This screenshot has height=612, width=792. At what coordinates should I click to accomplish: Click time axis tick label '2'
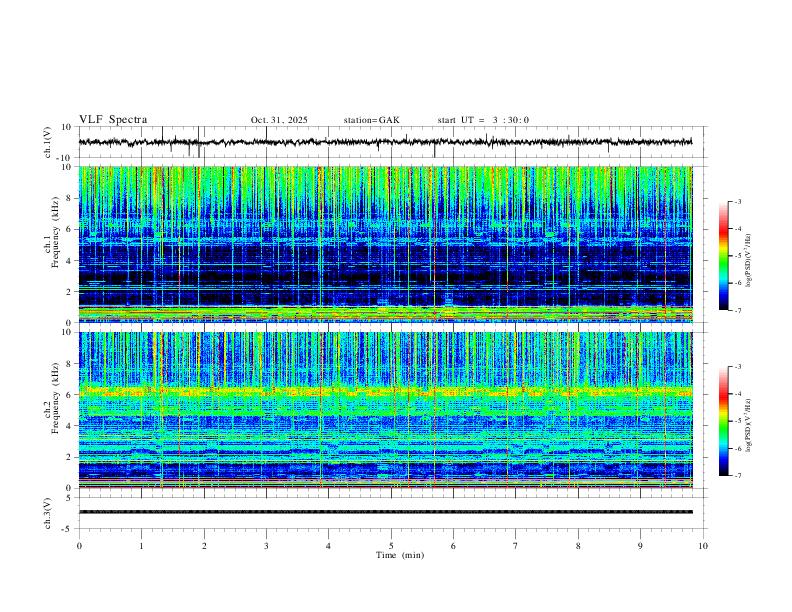tap(204, 546)
